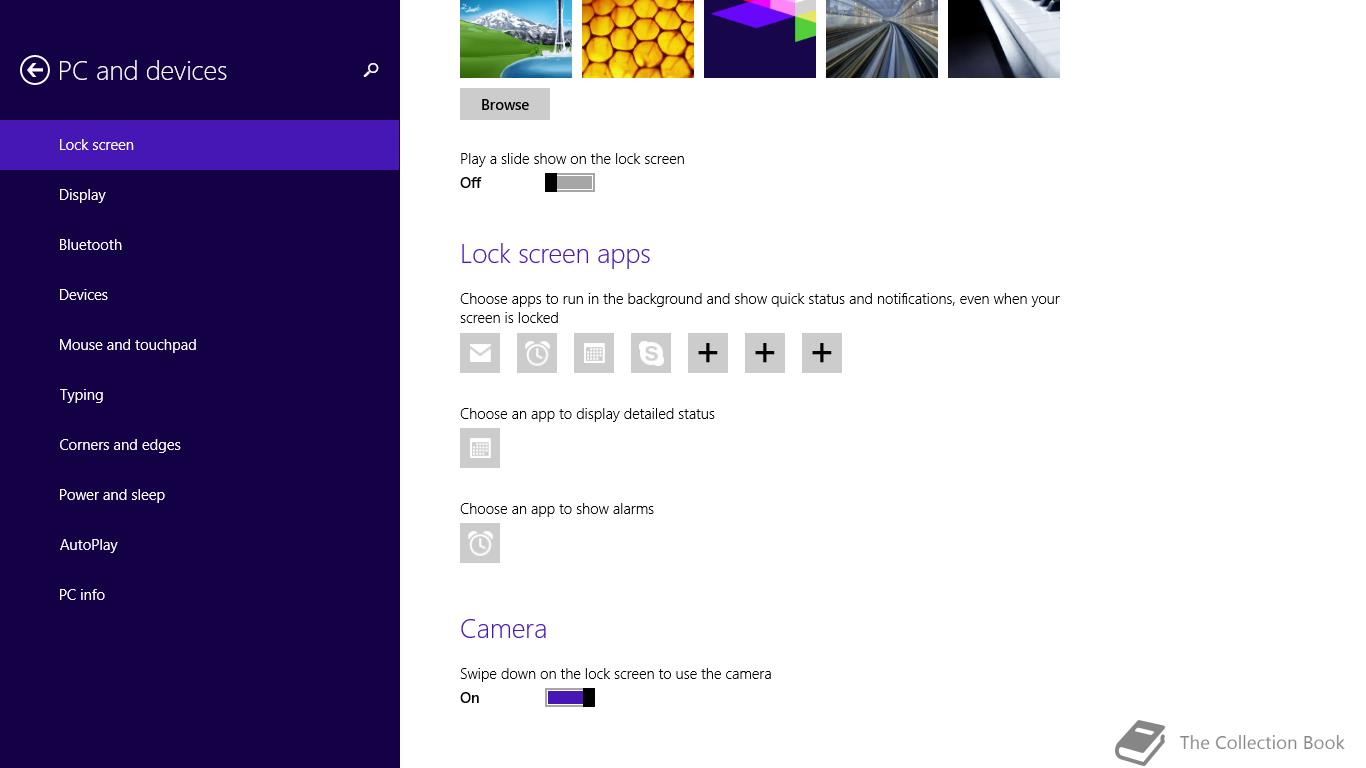This screenshot has width=1366, height=768.
Task: Choose the railway tunnel lock screen thumbnail
Action: click(882, 39)
